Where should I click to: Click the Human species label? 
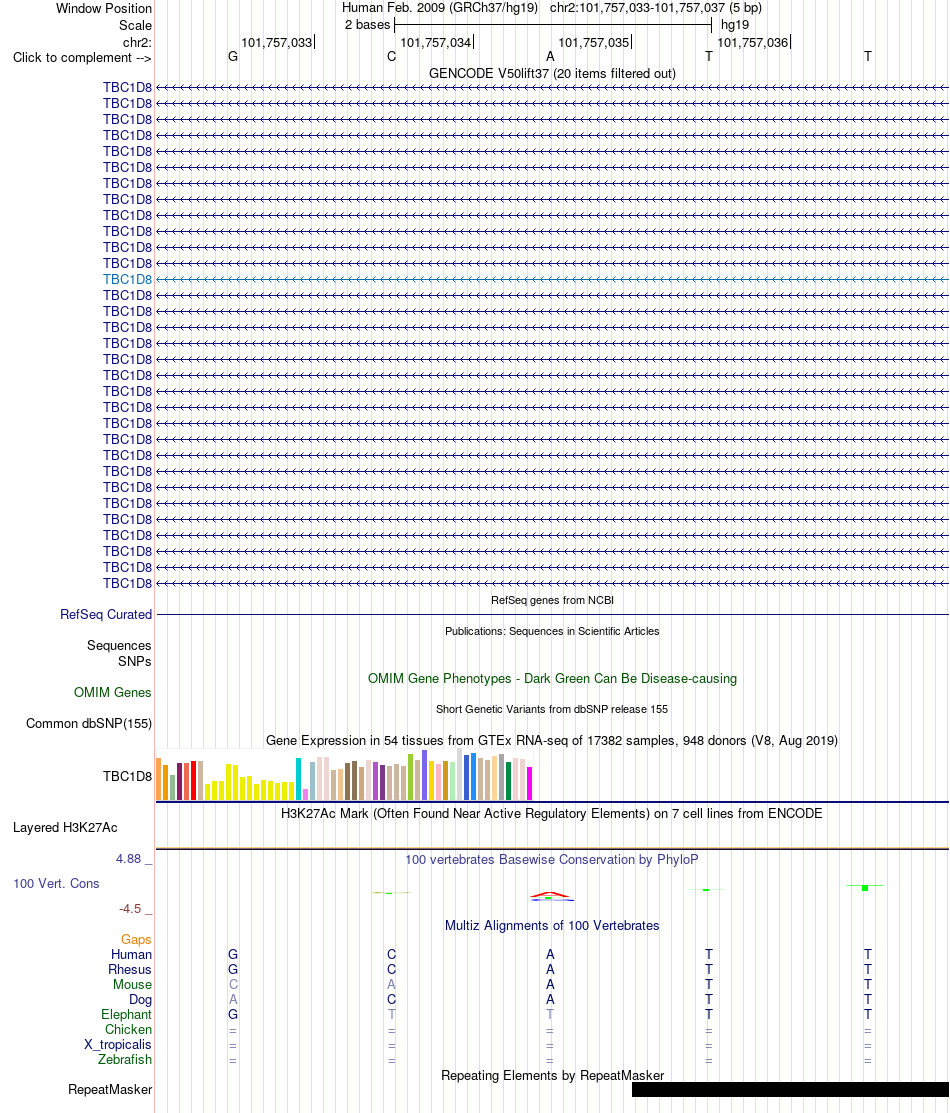(x=131, y=954)
